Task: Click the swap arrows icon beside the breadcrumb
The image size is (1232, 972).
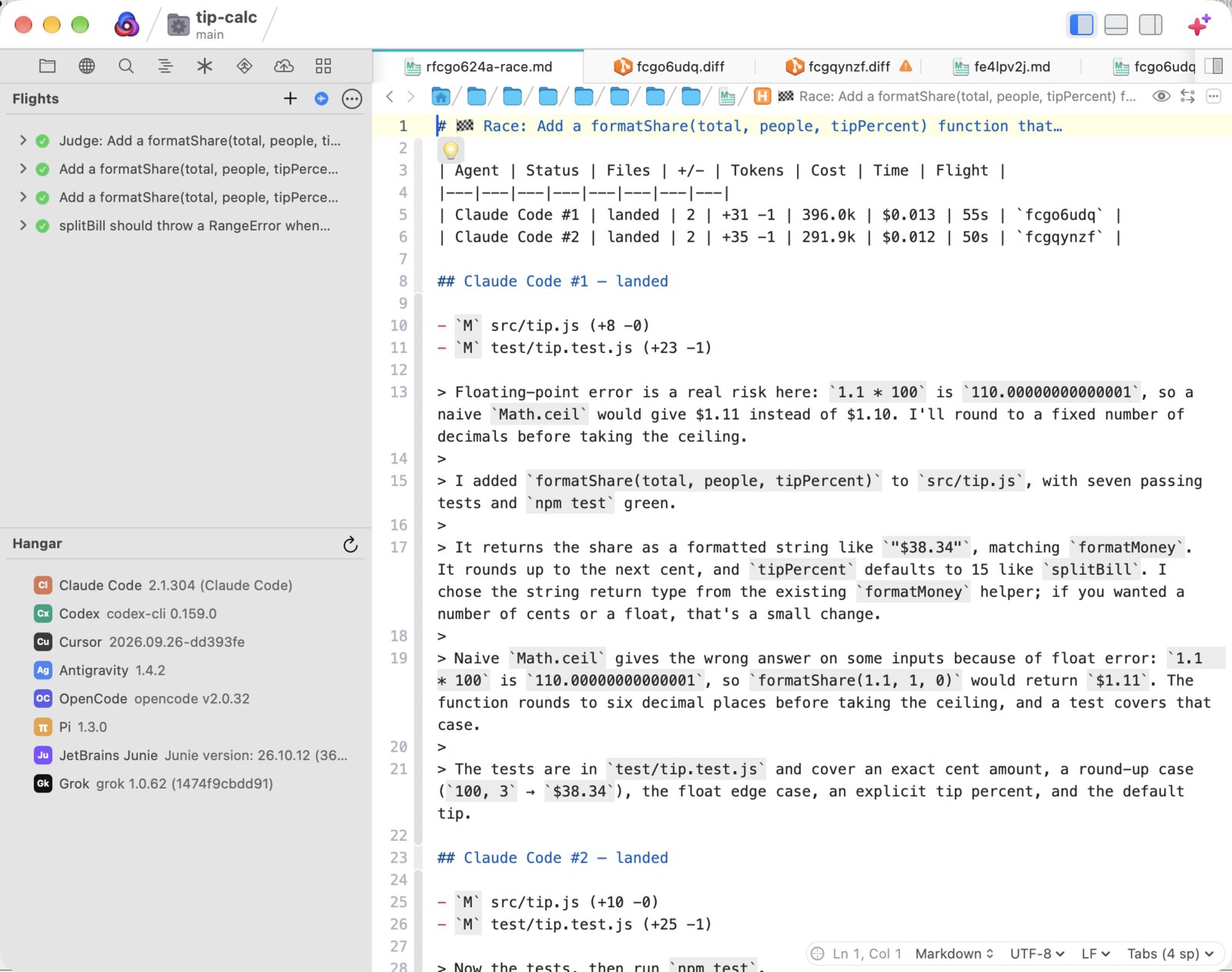Action: (x=1188, y=96)
